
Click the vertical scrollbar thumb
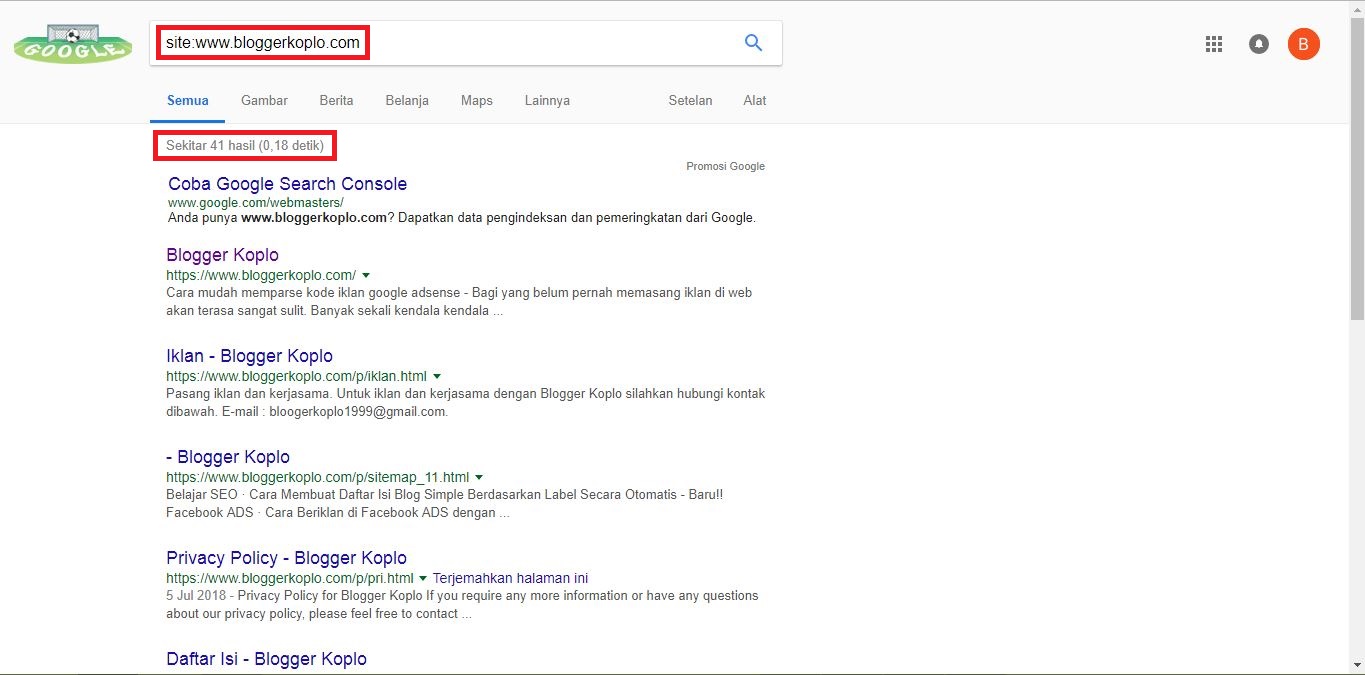pos(1357,168)
